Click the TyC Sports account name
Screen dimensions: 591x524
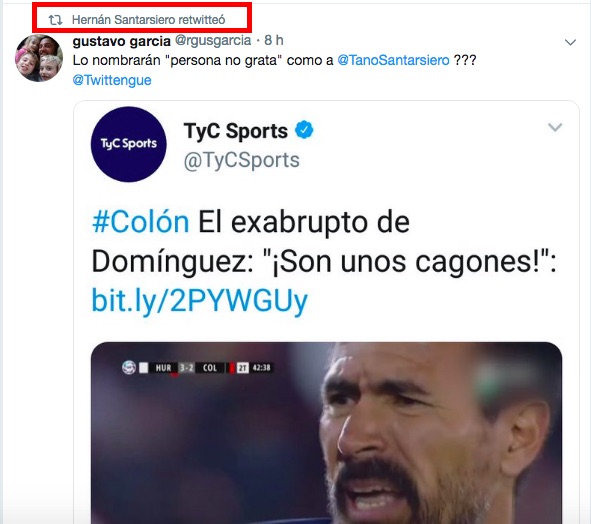(236, 131)
